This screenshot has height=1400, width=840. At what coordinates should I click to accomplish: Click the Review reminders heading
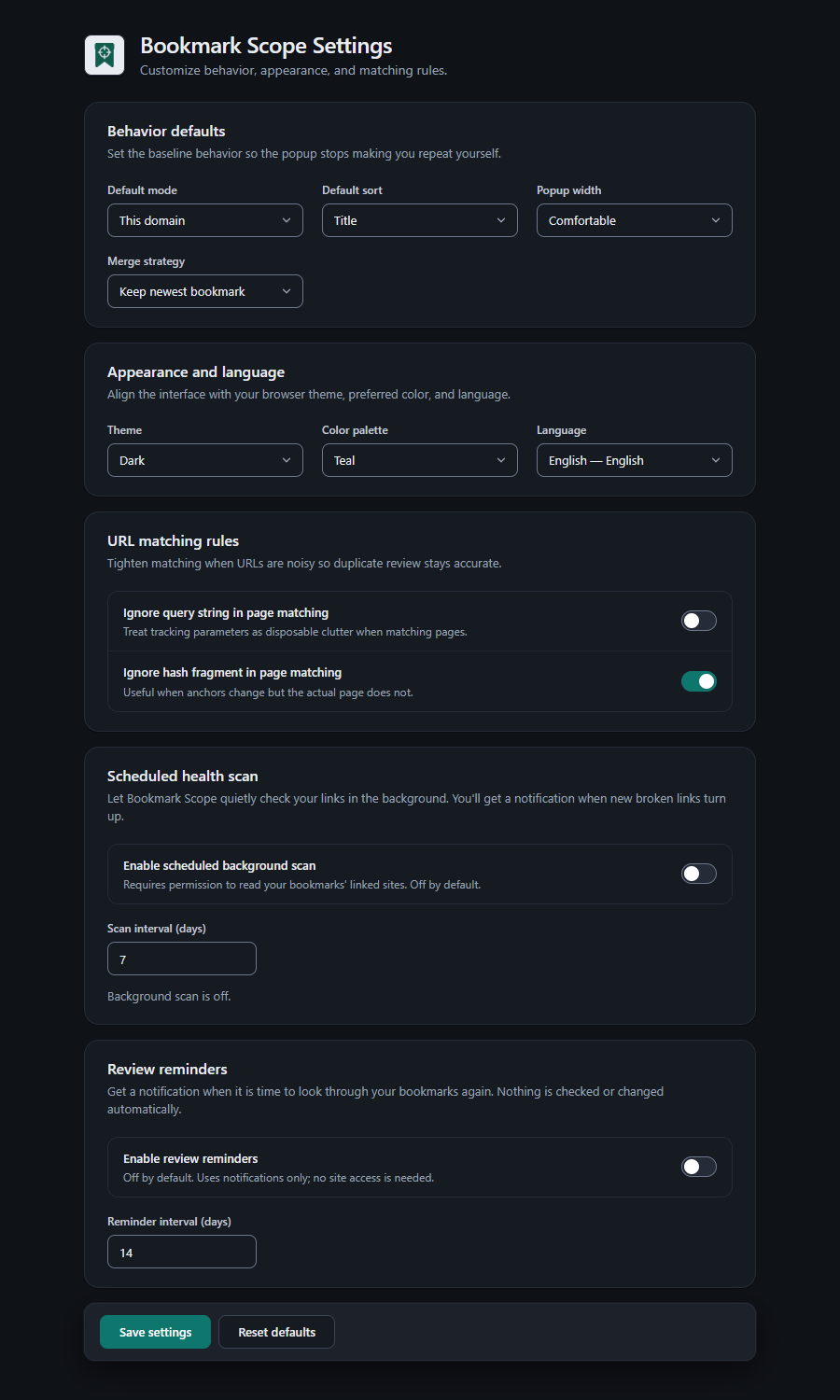tap(167, 1070)
